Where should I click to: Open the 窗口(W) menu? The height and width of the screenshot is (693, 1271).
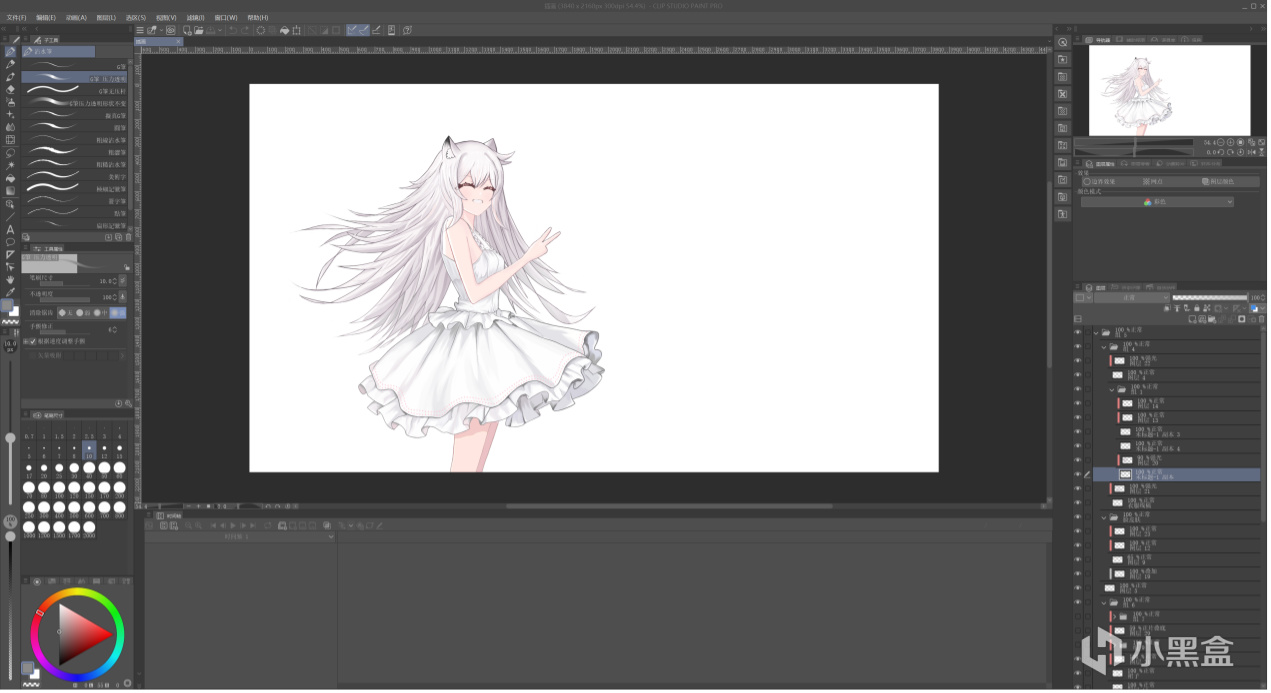[x=226, y=17]
